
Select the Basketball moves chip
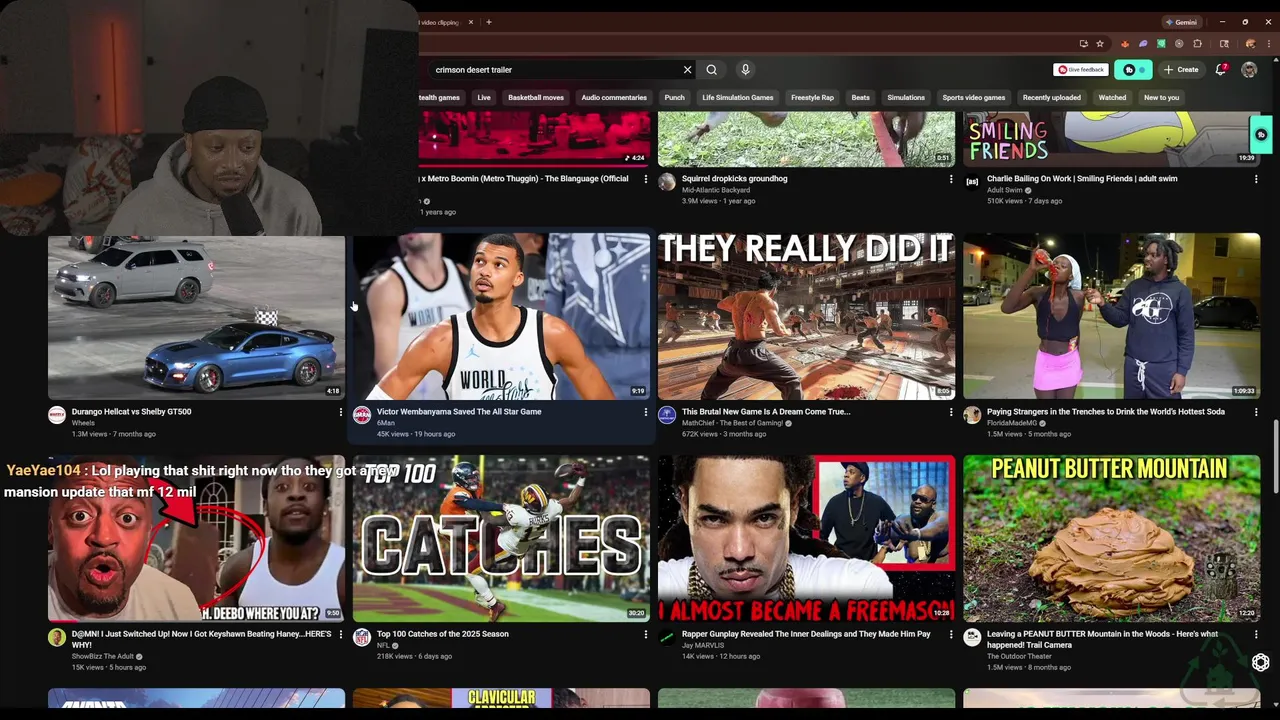536,98
